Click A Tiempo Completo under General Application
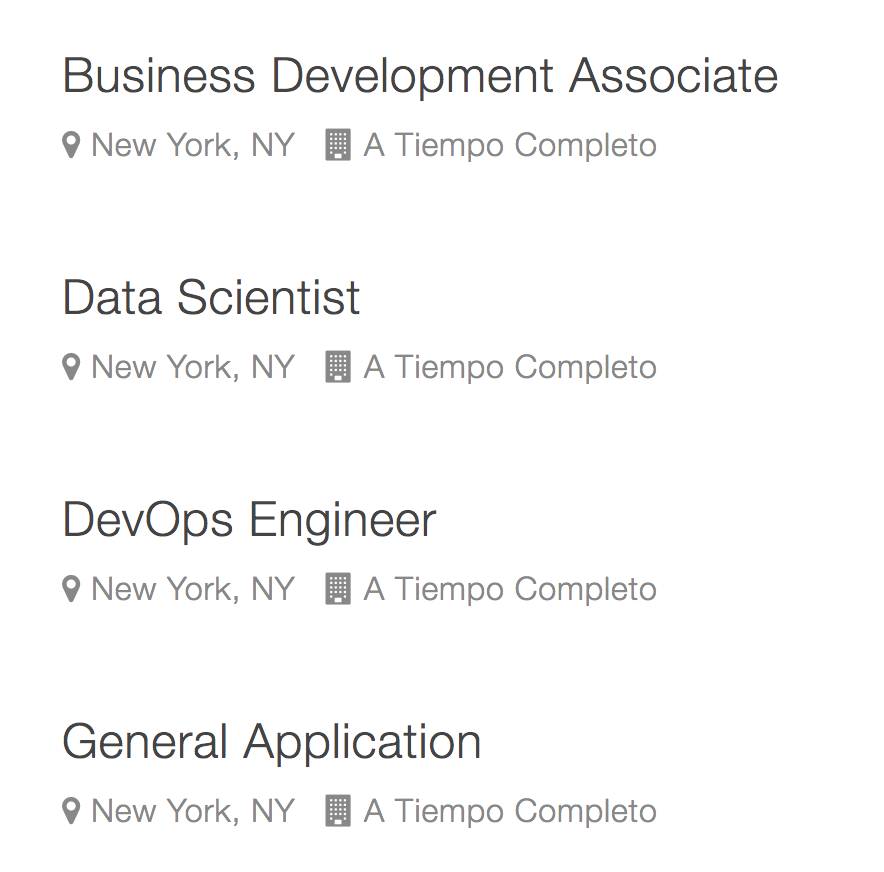Screen dimensions: 884x872 510,812
